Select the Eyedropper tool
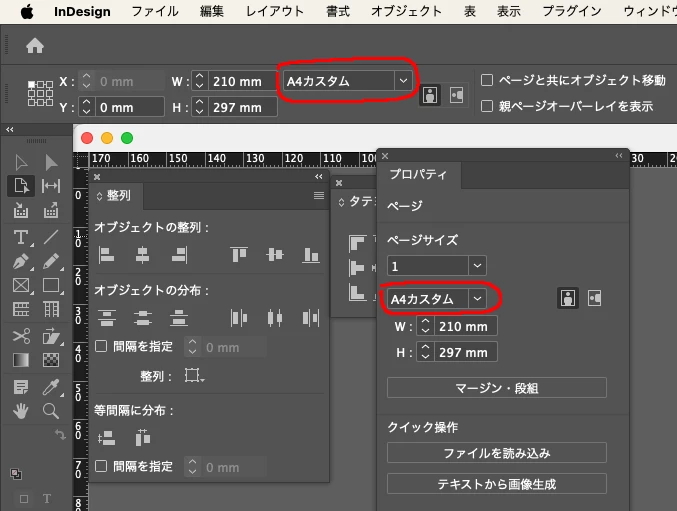 [51, 387]
